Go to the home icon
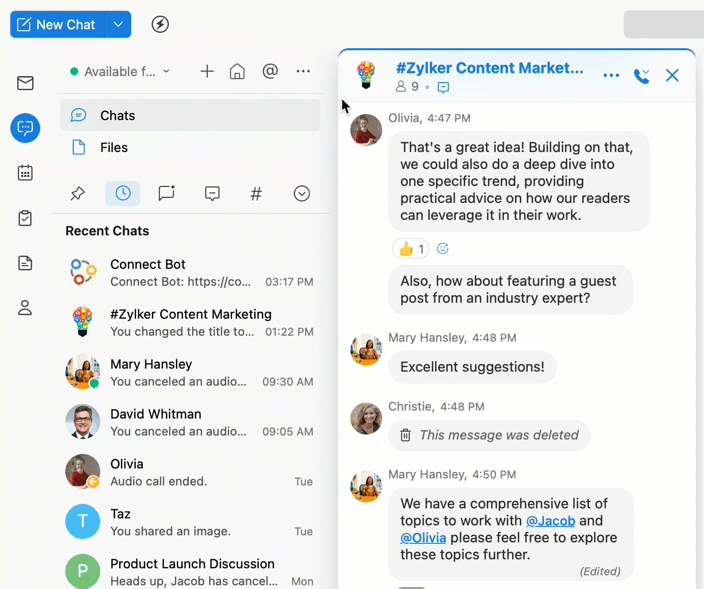This screenshot has width=704, height=589. tap(237, 71)
